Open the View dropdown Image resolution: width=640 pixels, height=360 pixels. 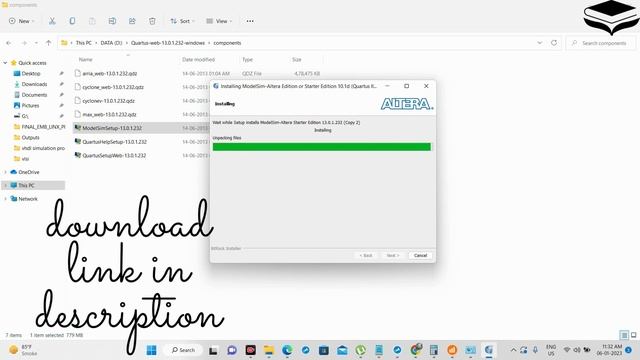tap(219, 21)
